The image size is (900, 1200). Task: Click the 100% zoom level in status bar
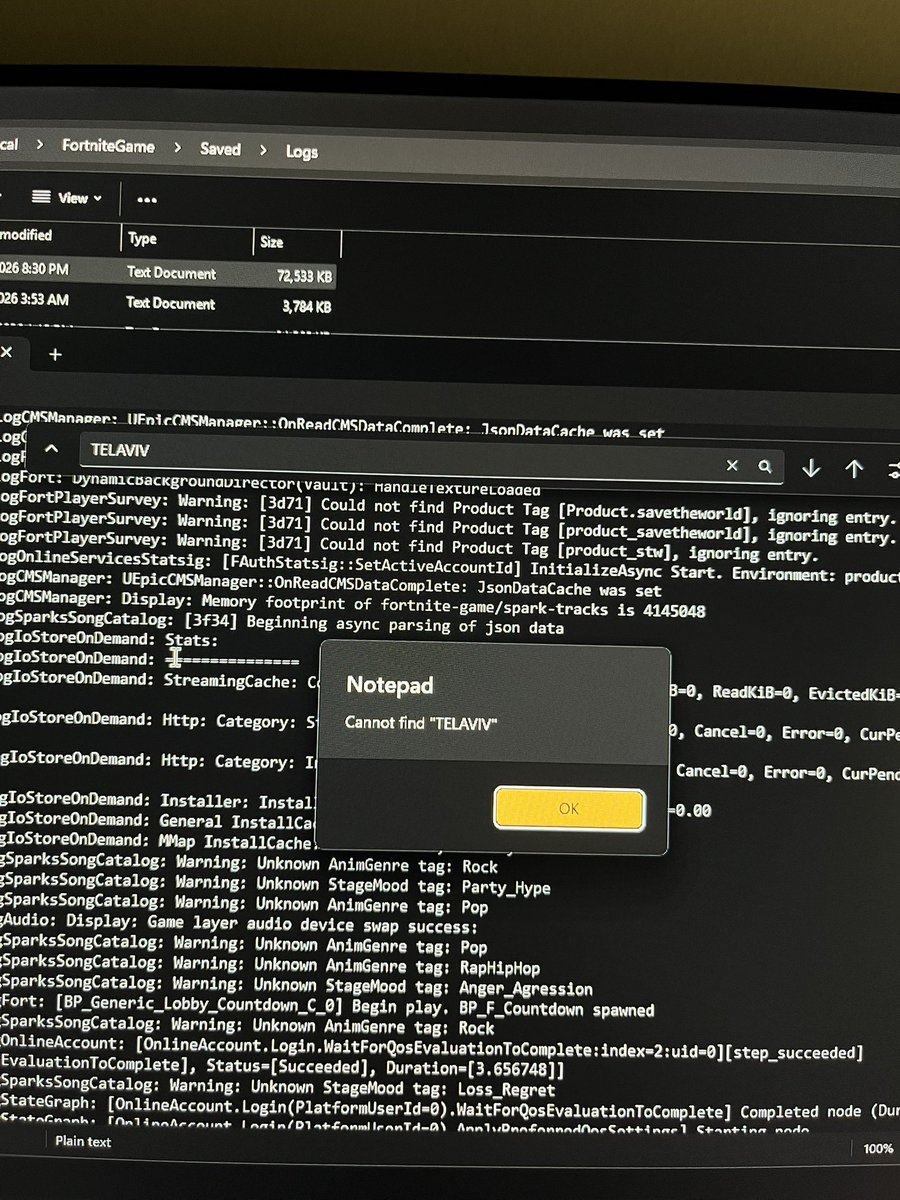click(x=877, y=1149)
